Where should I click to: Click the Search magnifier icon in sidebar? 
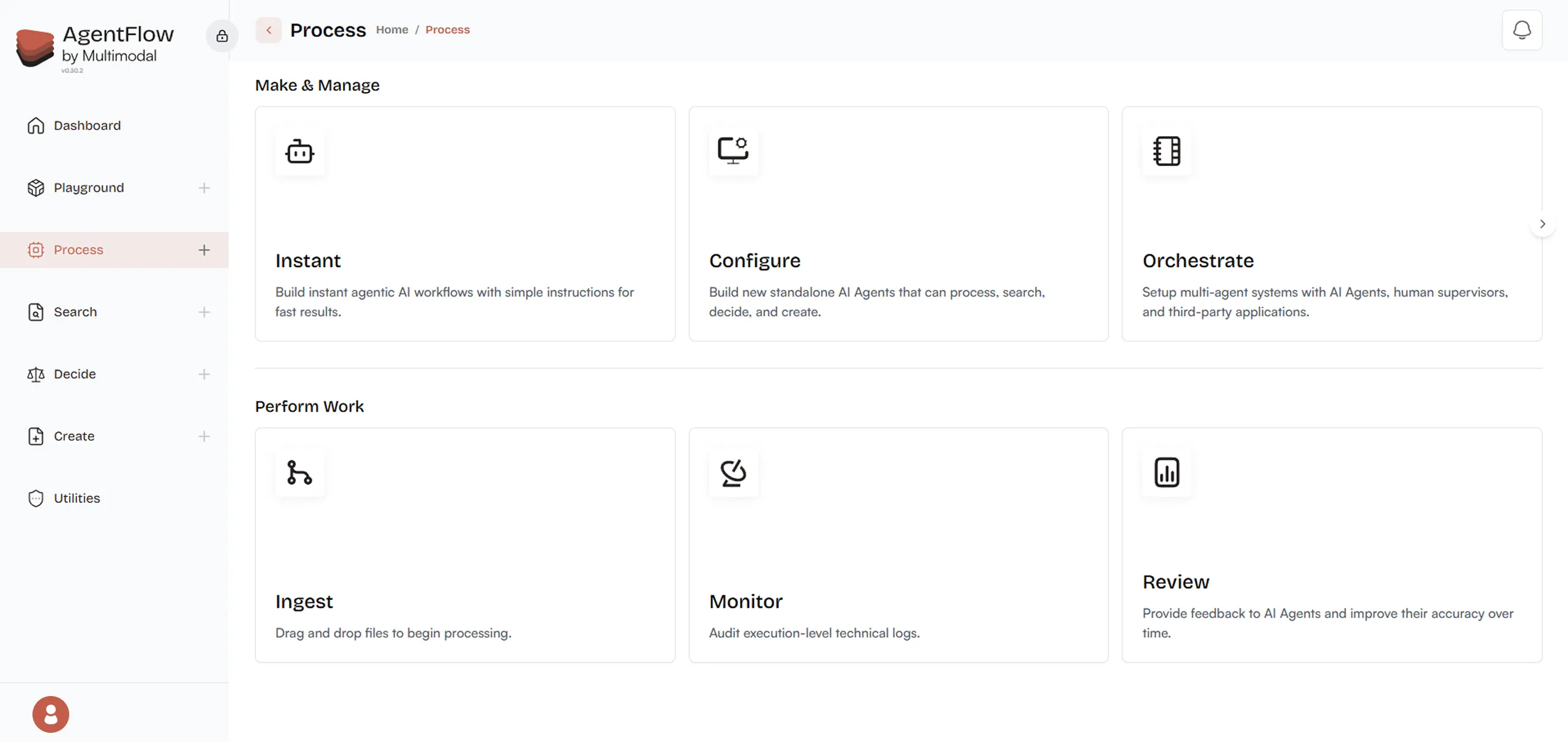pos(36,312)
